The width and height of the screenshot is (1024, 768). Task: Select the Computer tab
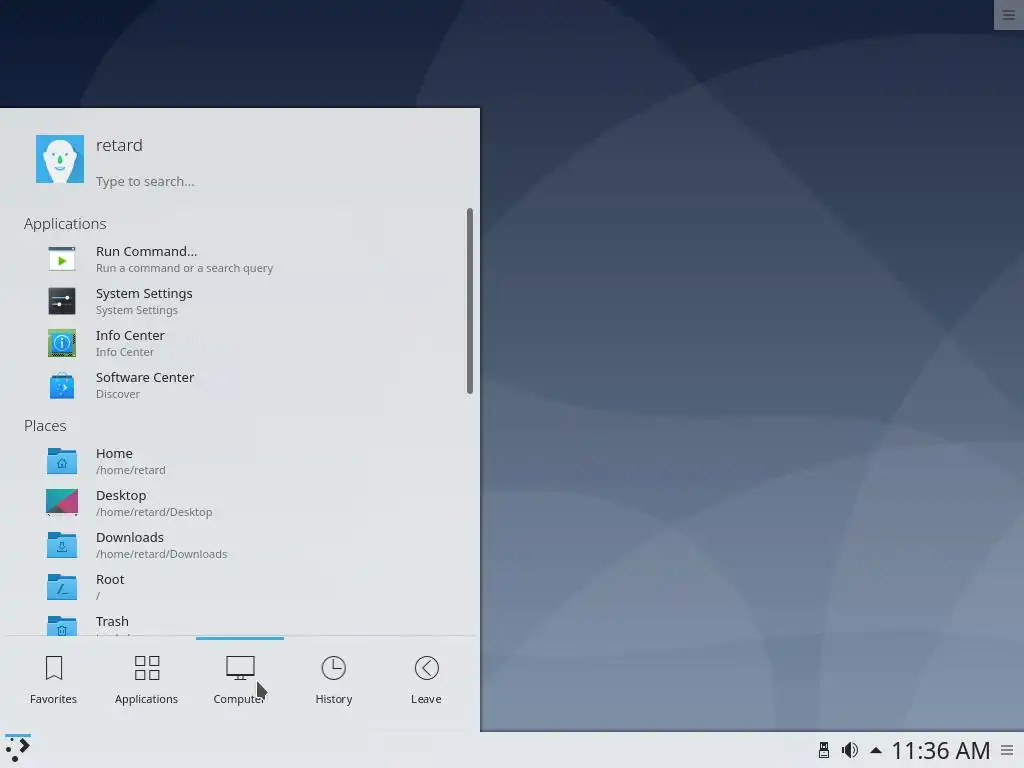point(240,680)
